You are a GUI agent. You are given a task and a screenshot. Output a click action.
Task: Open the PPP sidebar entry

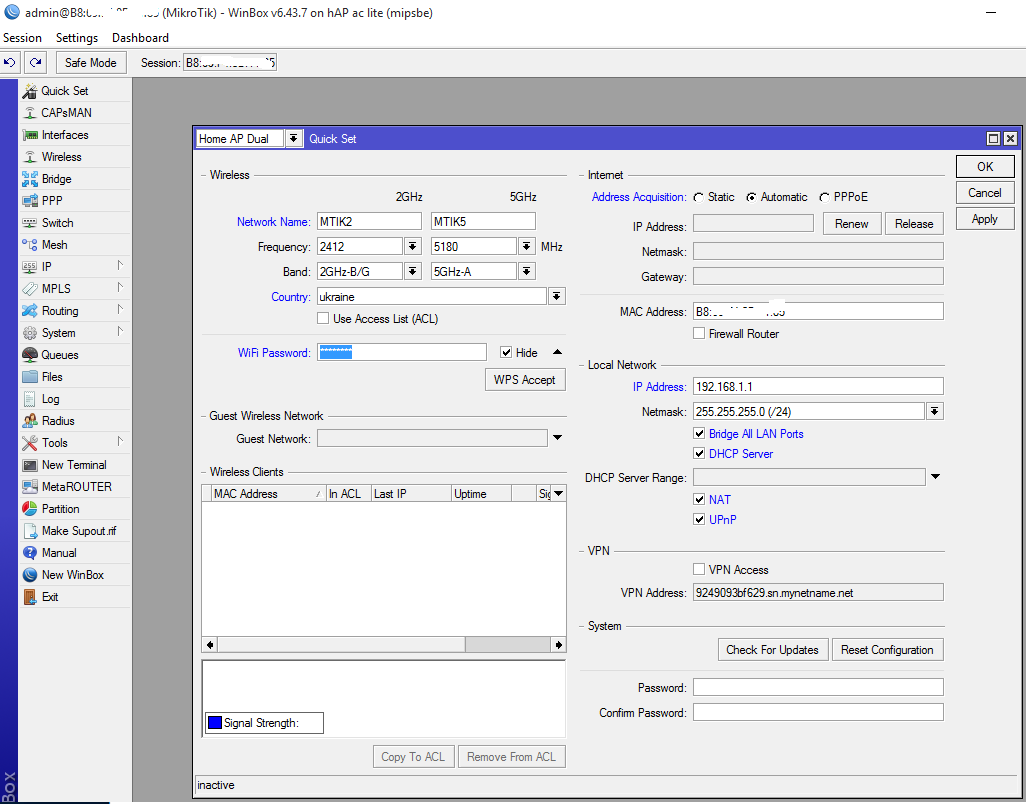pyautogui.click(x=75, y=201)
